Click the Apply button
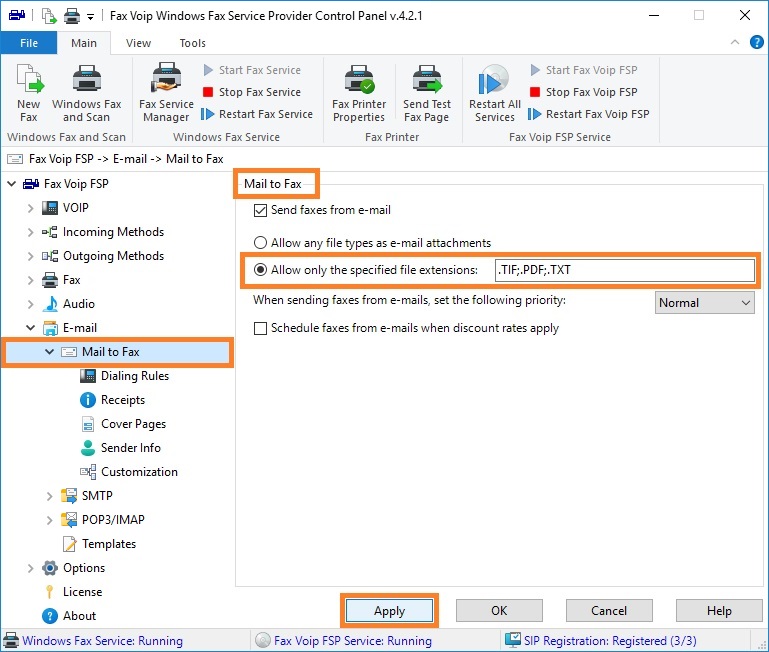Viewport: 769px width, 652px height. [x=389, y=611]
